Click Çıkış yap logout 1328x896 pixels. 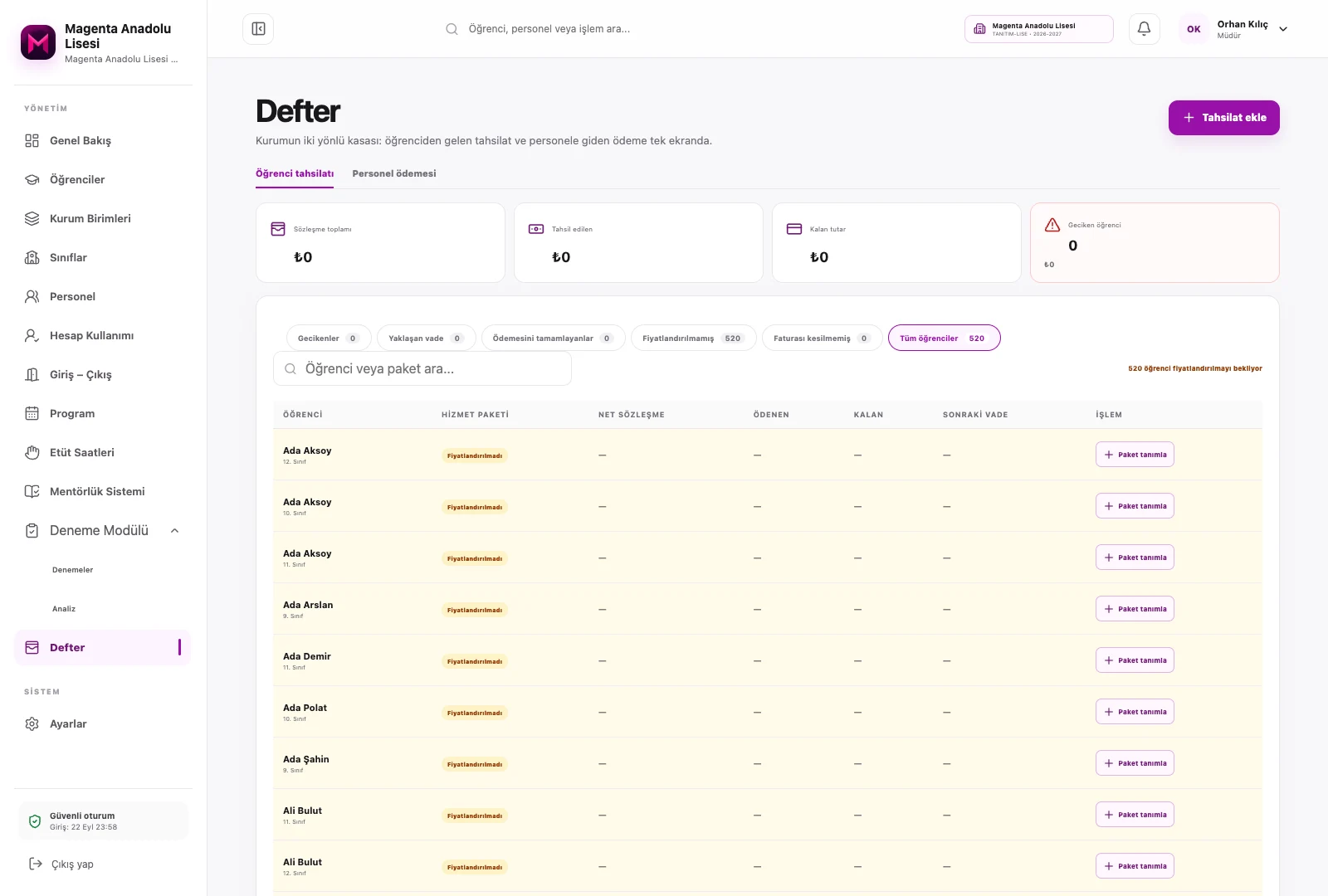pos(61,864)
